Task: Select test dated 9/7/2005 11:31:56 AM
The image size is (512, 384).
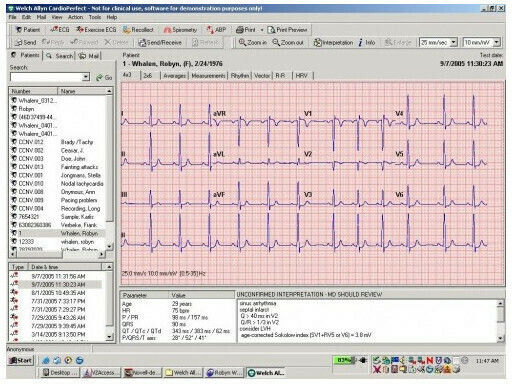Action: (x=58, y=276)
